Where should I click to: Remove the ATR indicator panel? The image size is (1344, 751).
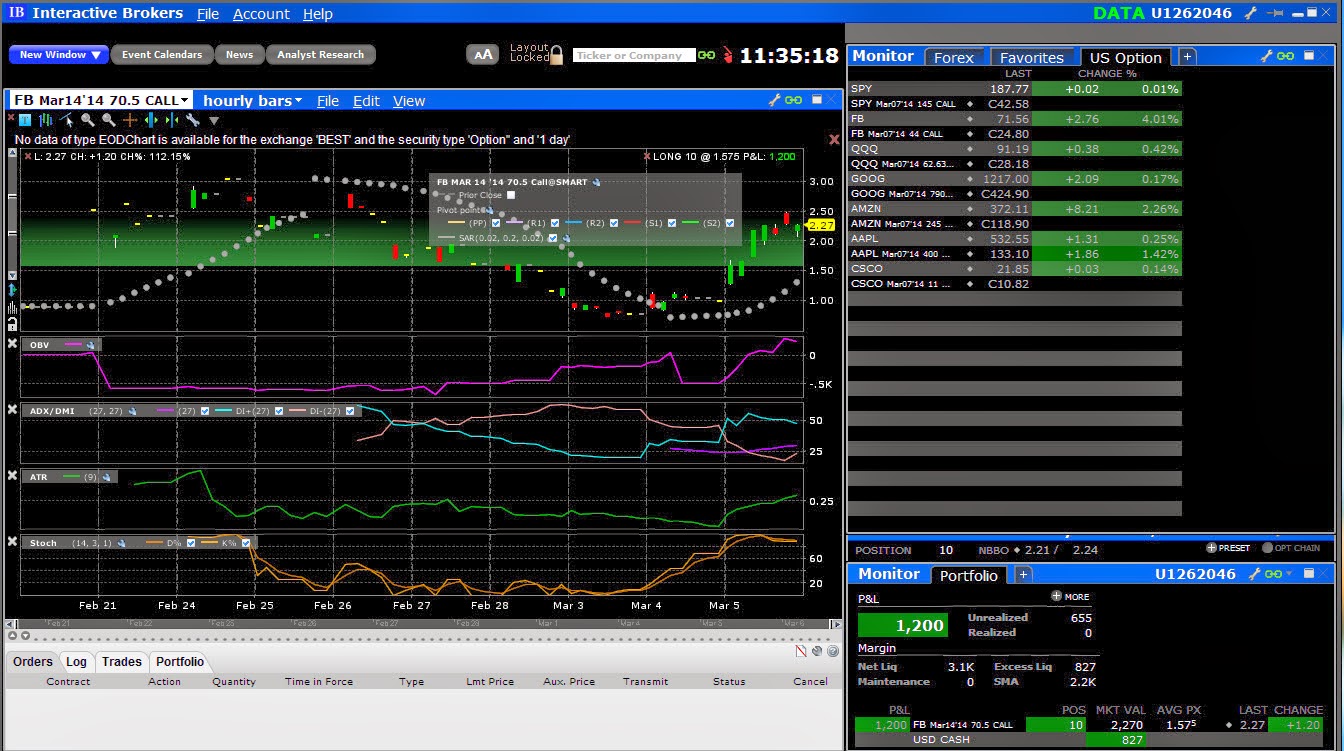pos(12,476)
